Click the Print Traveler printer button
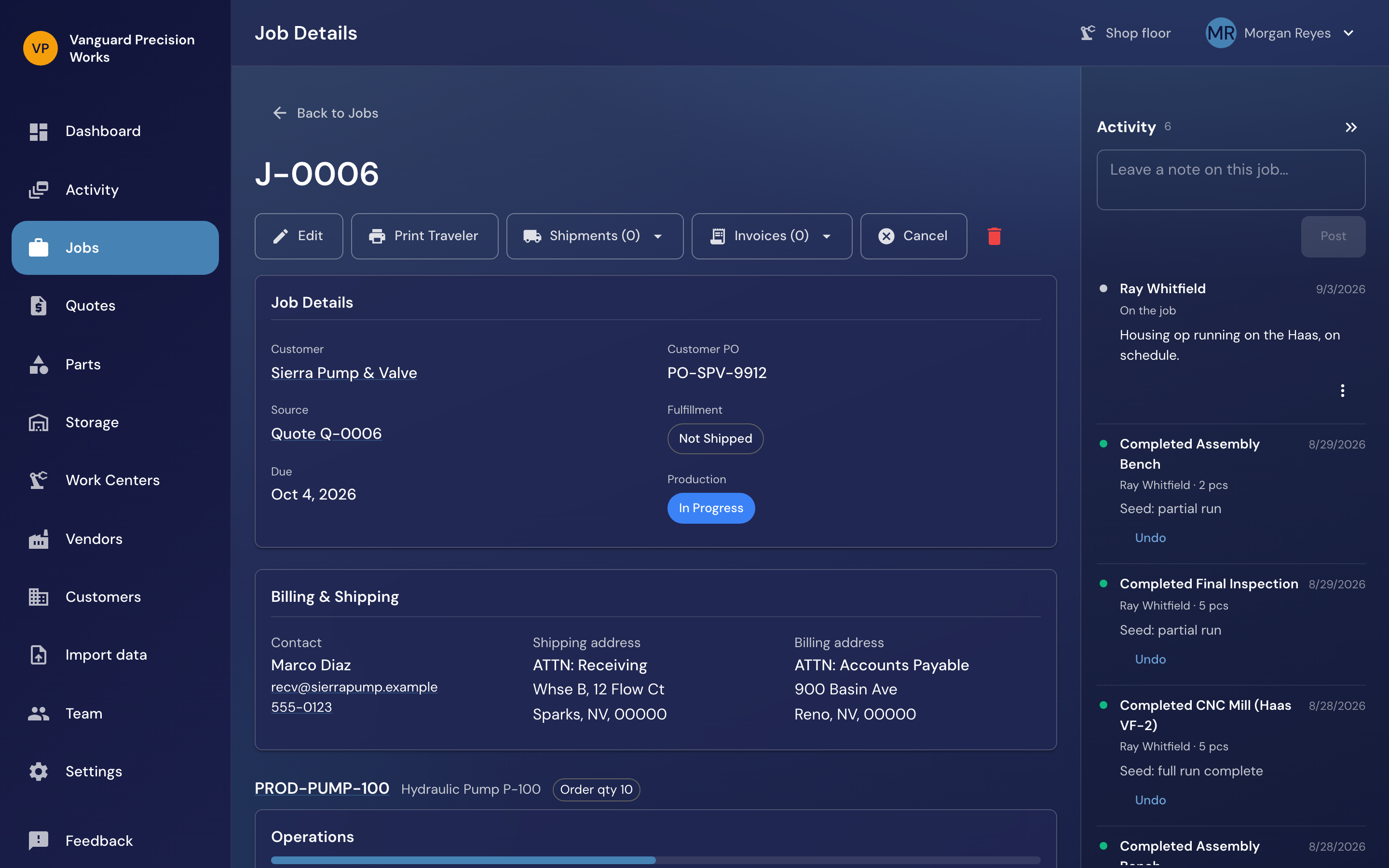Viewport: 1389px width, 868px height. tap(424, 236)
